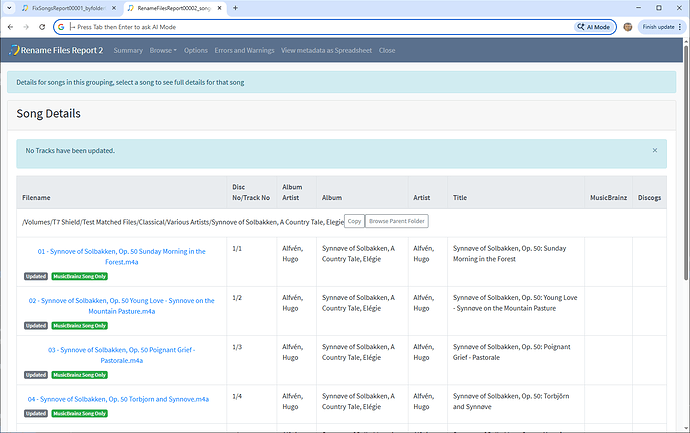
Task: Open the browser profile avatar
Action: point(627,27)
